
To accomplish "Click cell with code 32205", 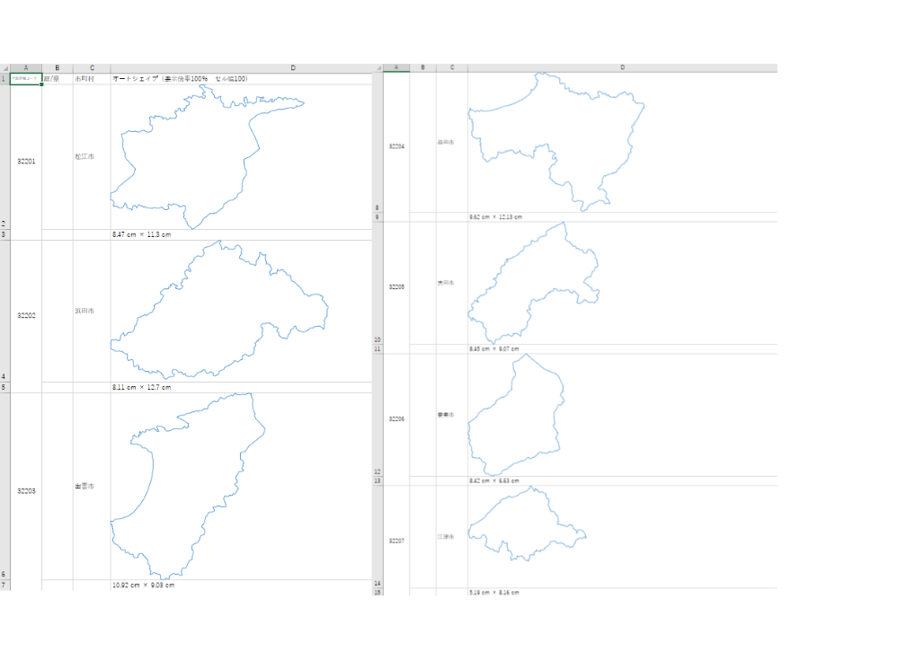I will (x=397, y=287).
